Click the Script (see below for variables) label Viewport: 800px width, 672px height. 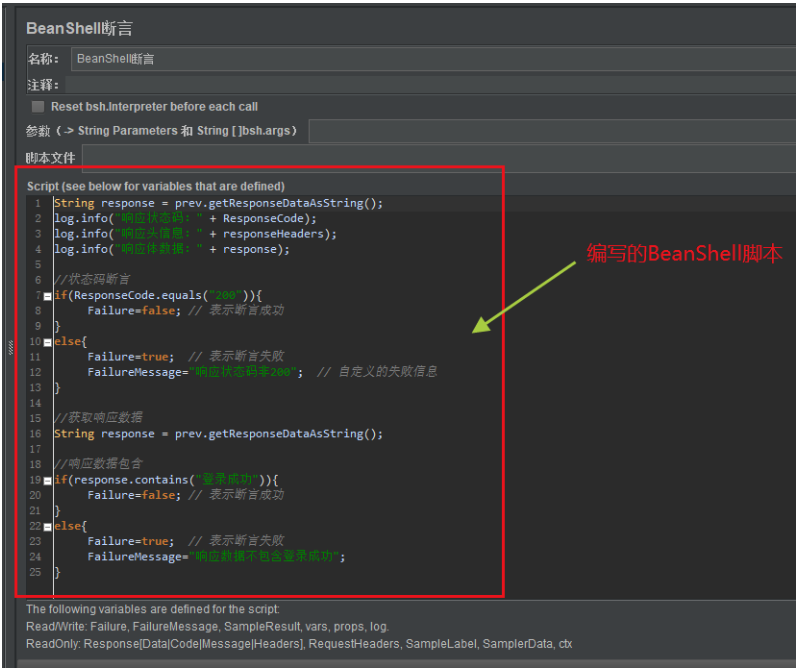(156, 186)
